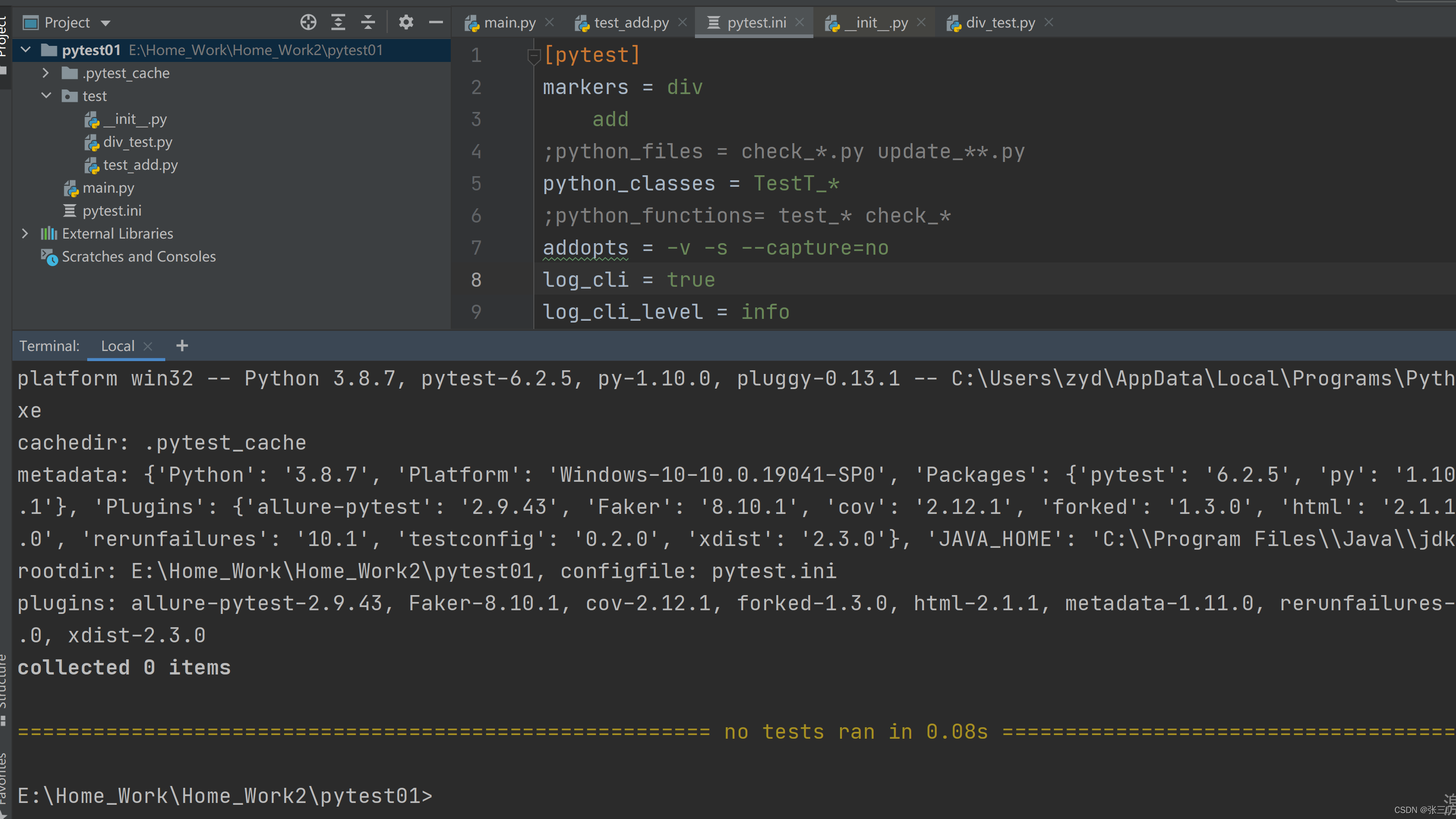Click the Scratches and Consoles icon
The image size is (1456, 819).
[x=49, y=257]
